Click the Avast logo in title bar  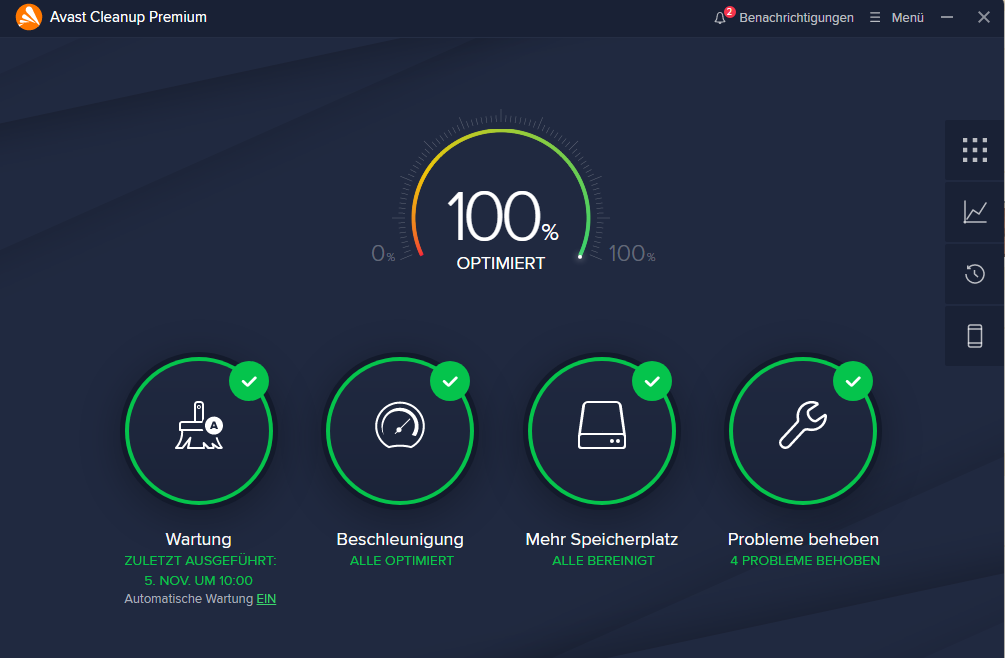(29, 18)
